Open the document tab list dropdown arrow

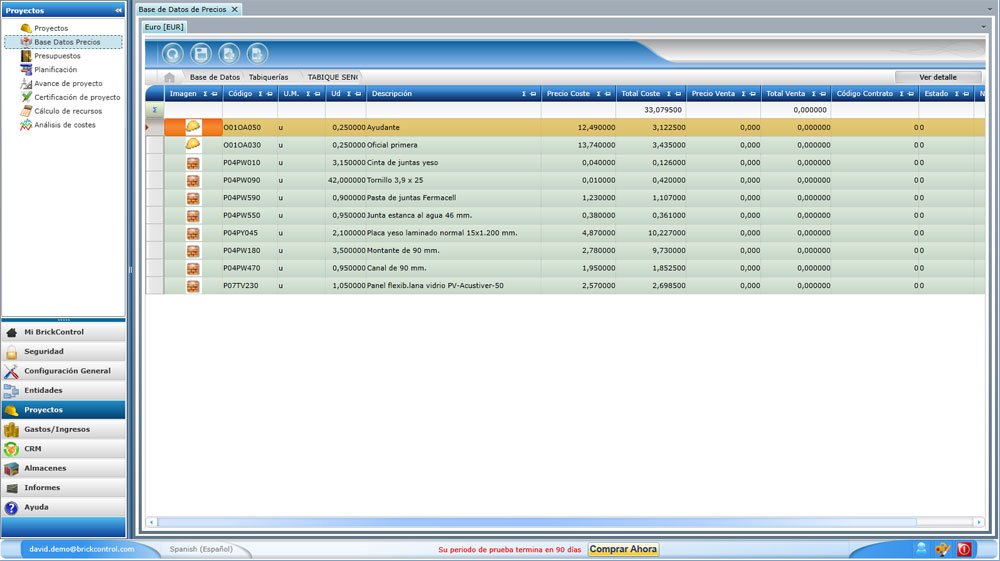pos(989,9)
